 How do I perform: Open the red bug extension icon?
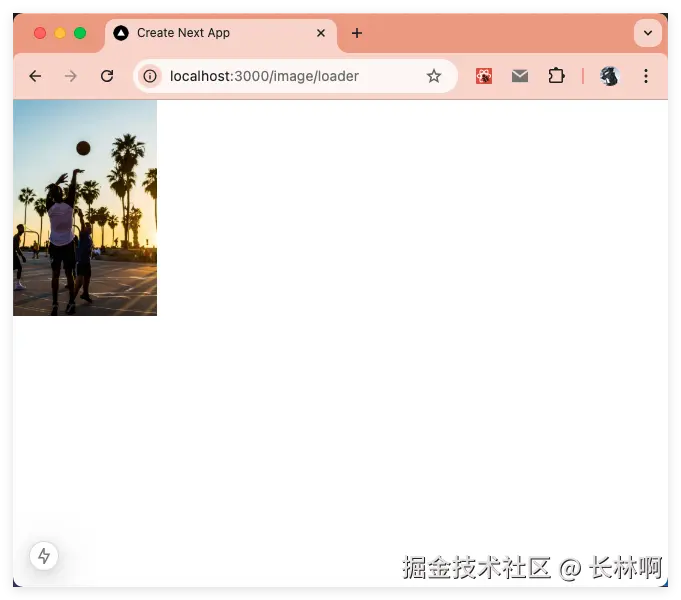click(484, 76)
